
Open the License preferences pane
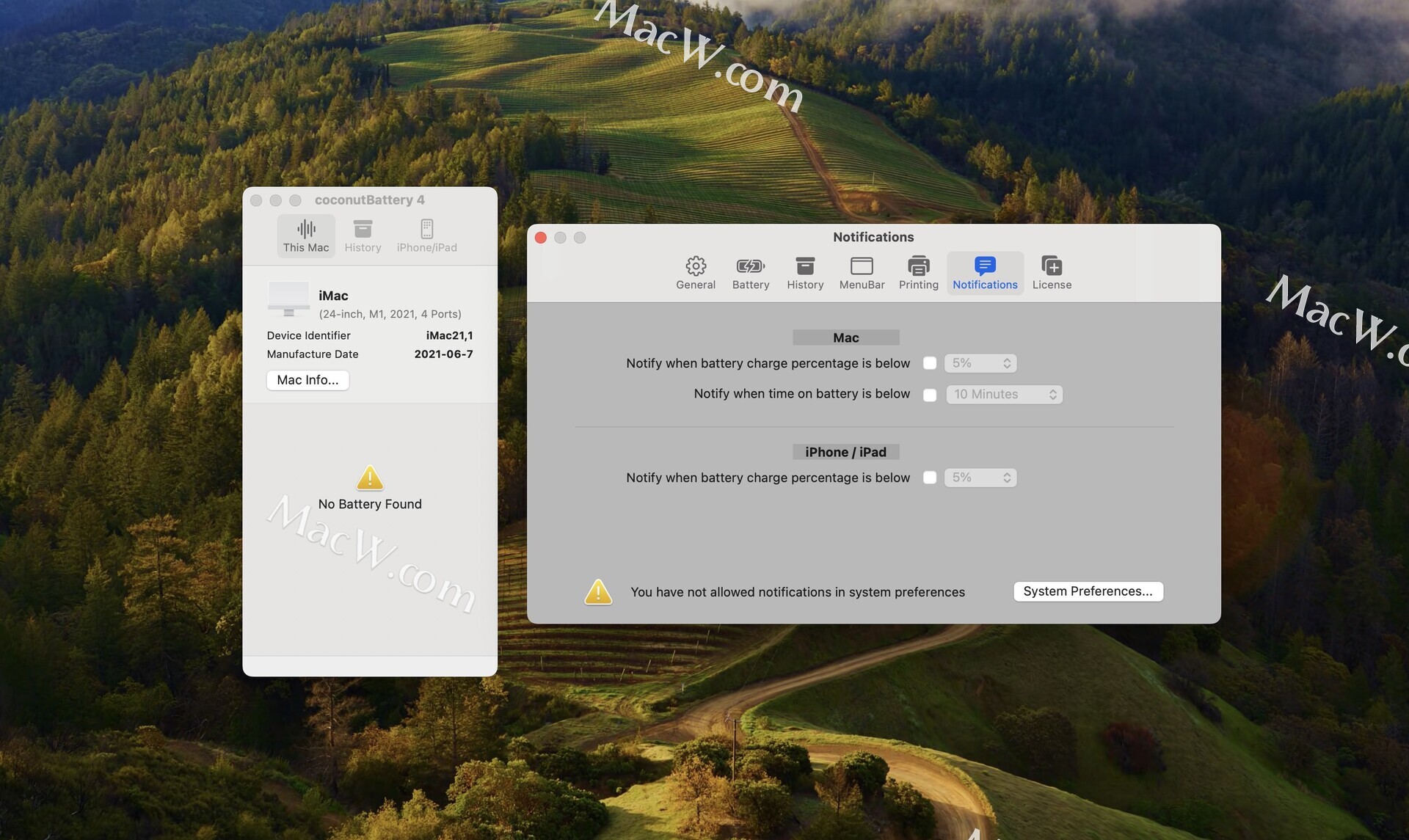(1052, 273)
